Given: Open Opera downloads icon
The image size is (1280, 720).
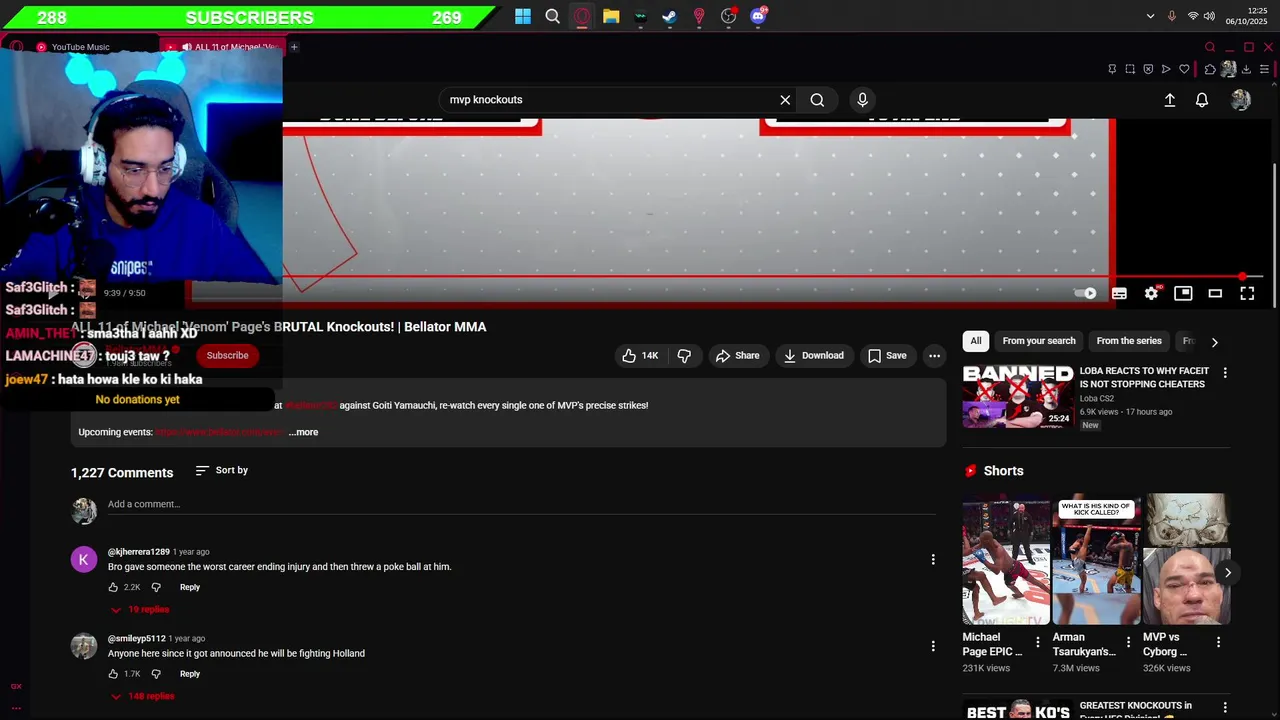Looking at the screenshot, I should [1247, 69].
